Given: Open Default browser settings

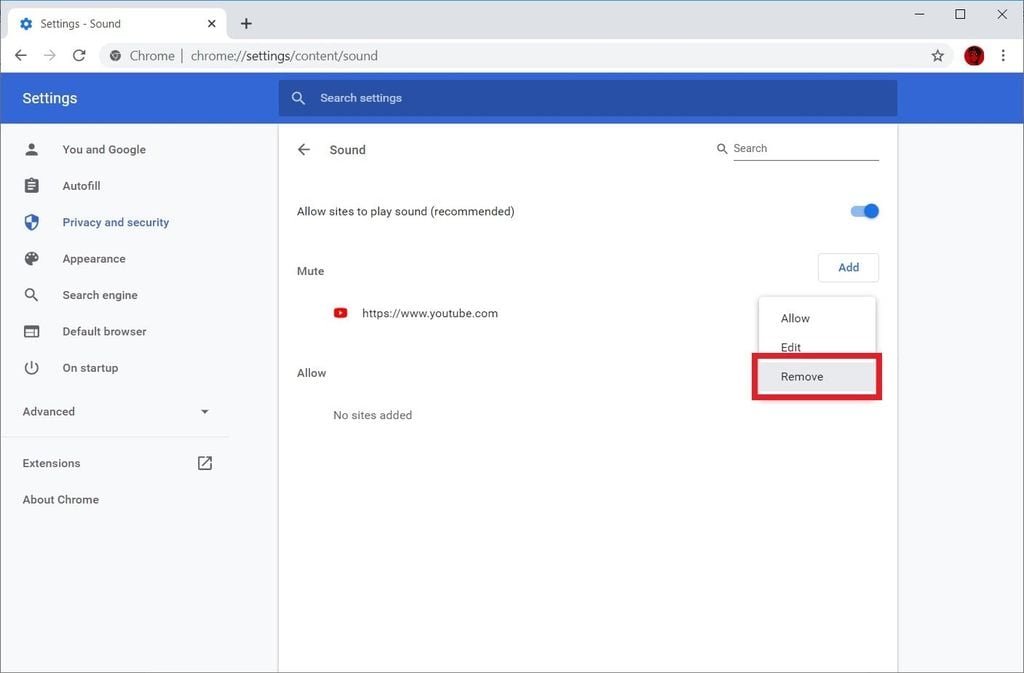Looking at the screenshot, I should [104, 332].
